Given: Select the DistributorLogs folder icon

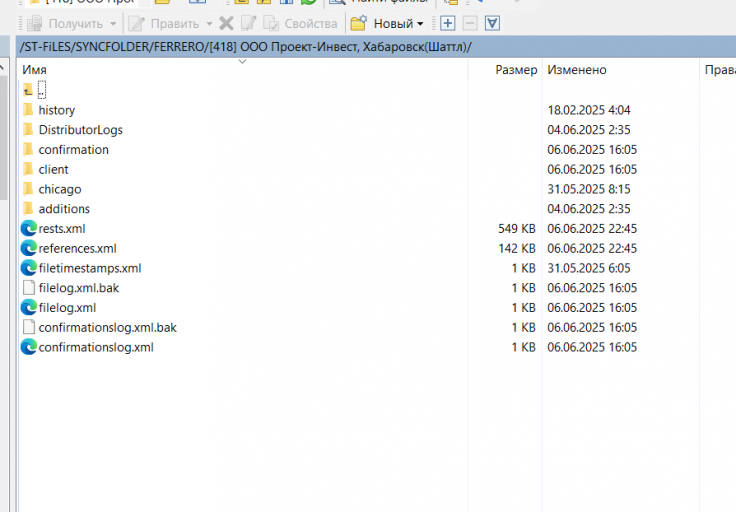Looking at the screenshot, I should click(28, 130).
